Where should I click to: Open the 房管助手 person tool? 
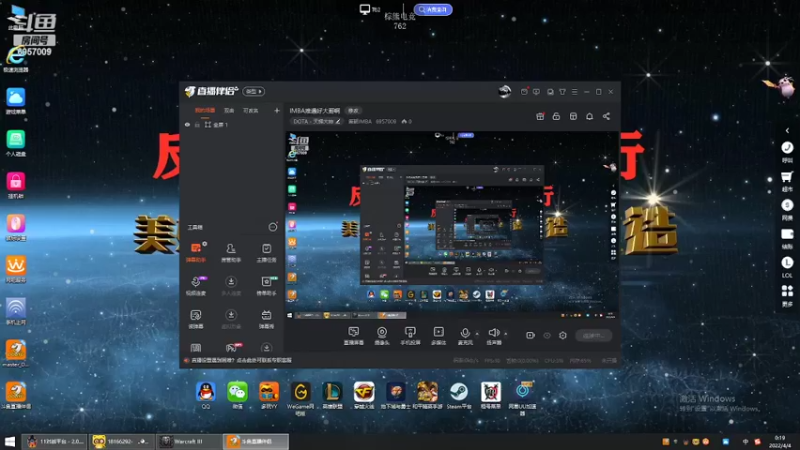pos(231,253)
